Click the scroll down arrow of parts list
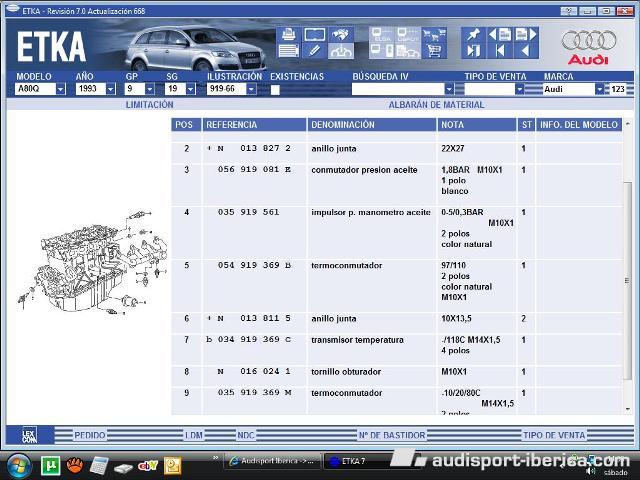This screenshot has width=640, height=480. [627, 409]
